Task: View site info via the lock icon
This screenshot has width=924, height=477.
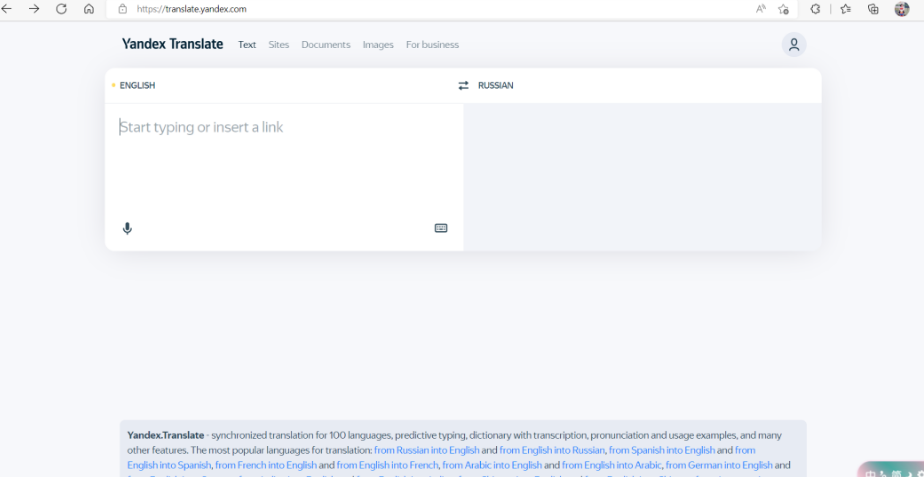Action: tap(123, 9)
